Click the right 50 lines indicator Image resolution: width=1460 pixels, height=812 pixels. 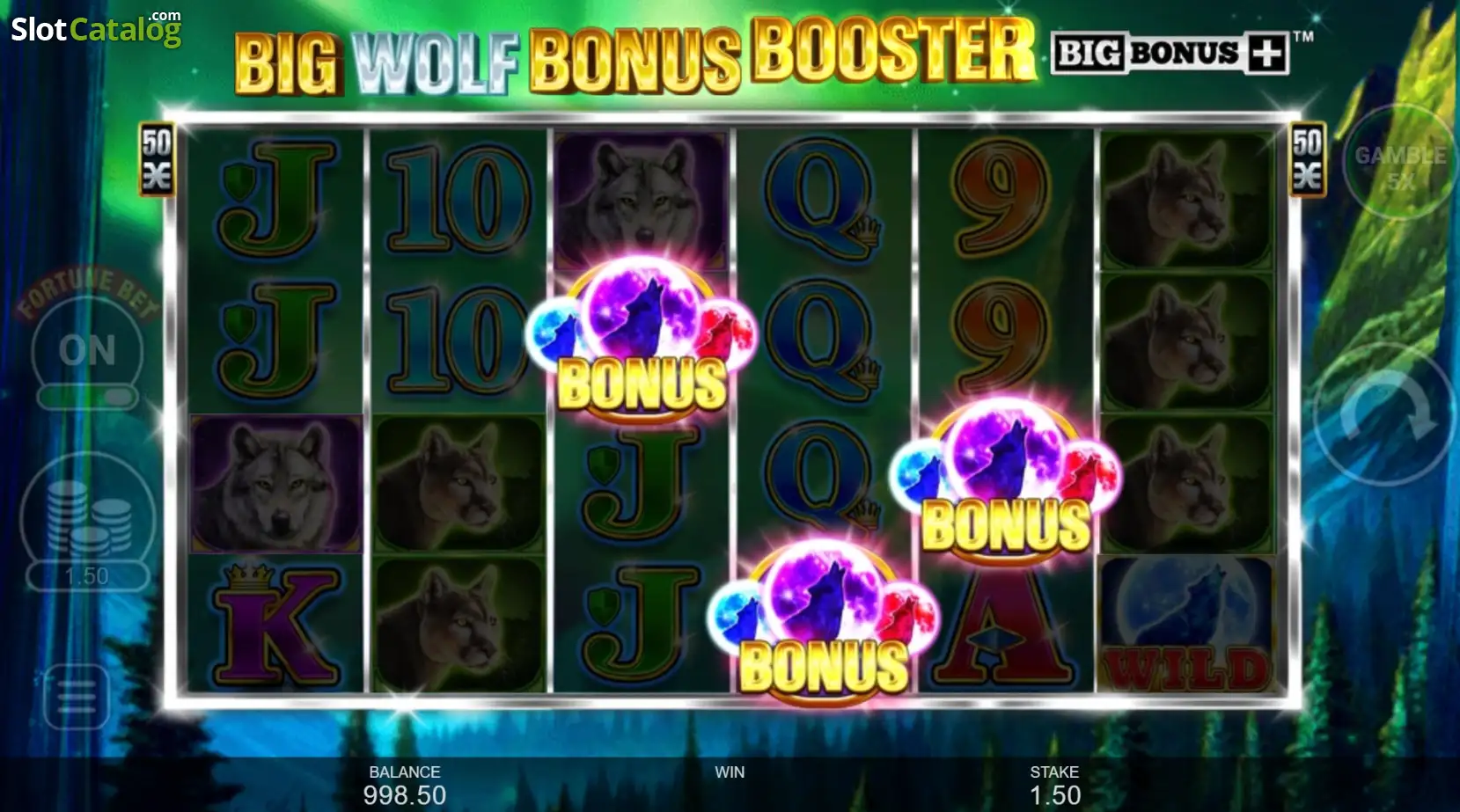click(x=1307, y=159)
